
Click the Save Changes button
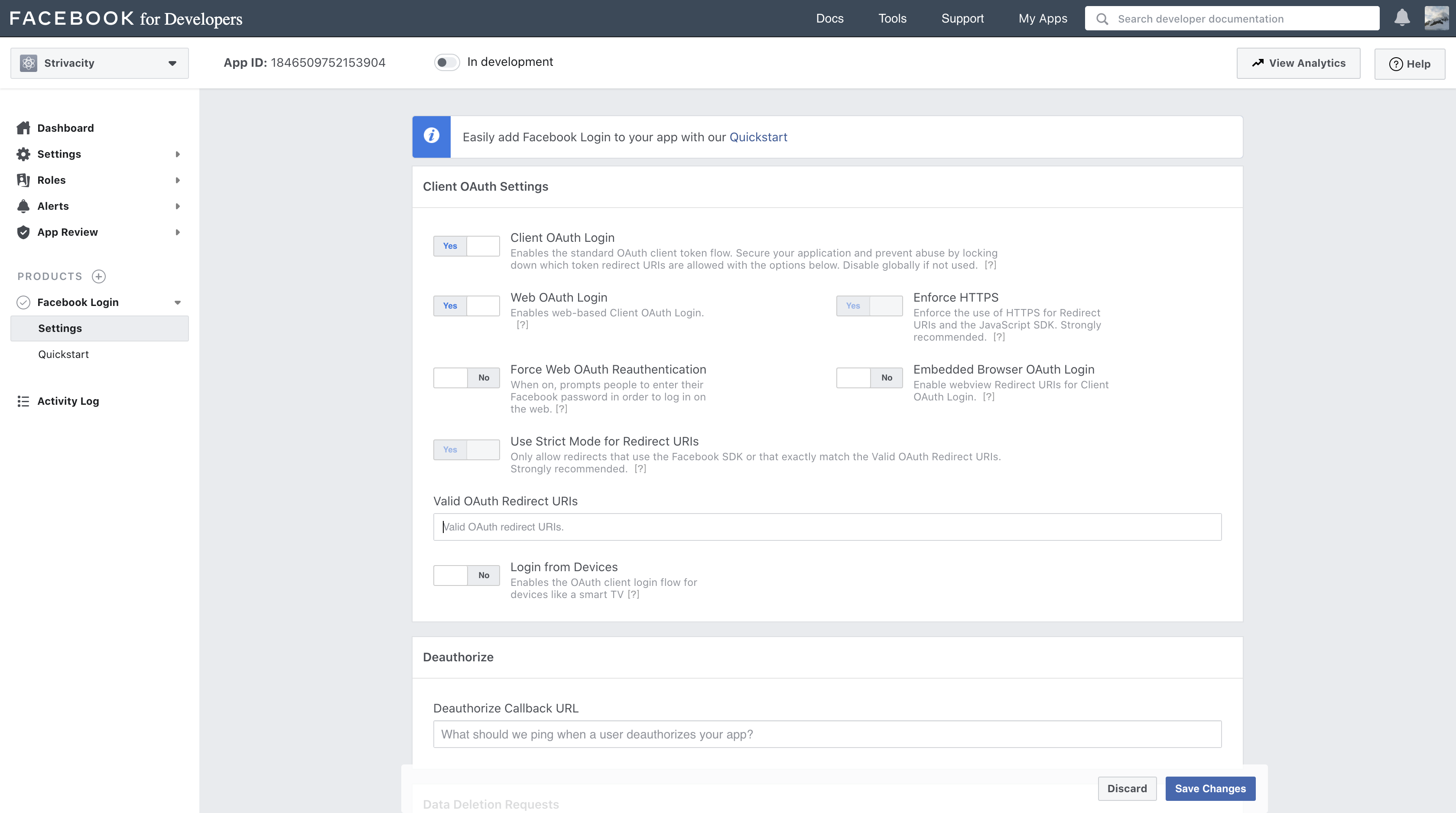tap(1210, 789)
